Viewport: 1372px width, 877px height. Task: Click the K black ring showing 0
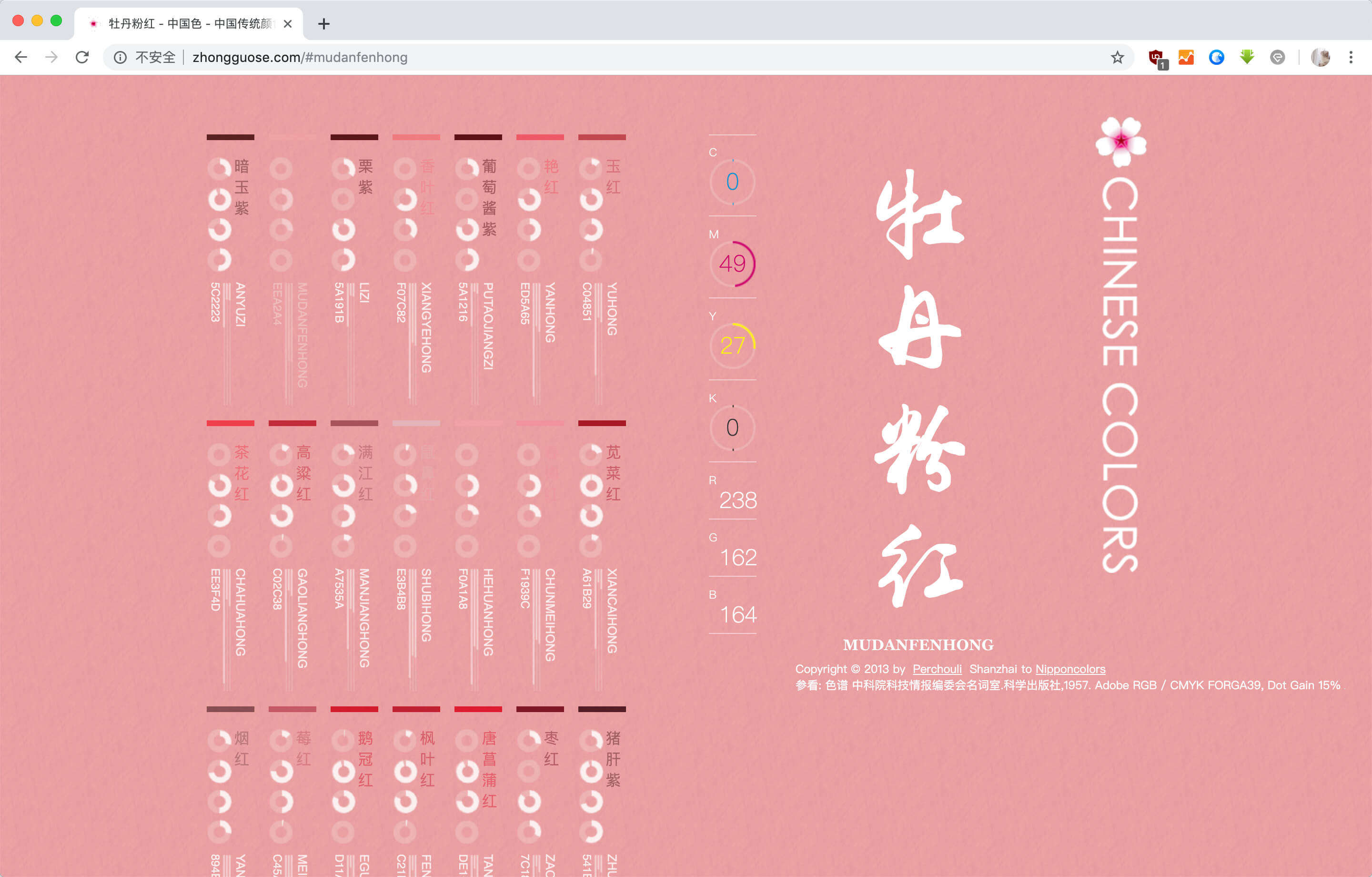732,428
